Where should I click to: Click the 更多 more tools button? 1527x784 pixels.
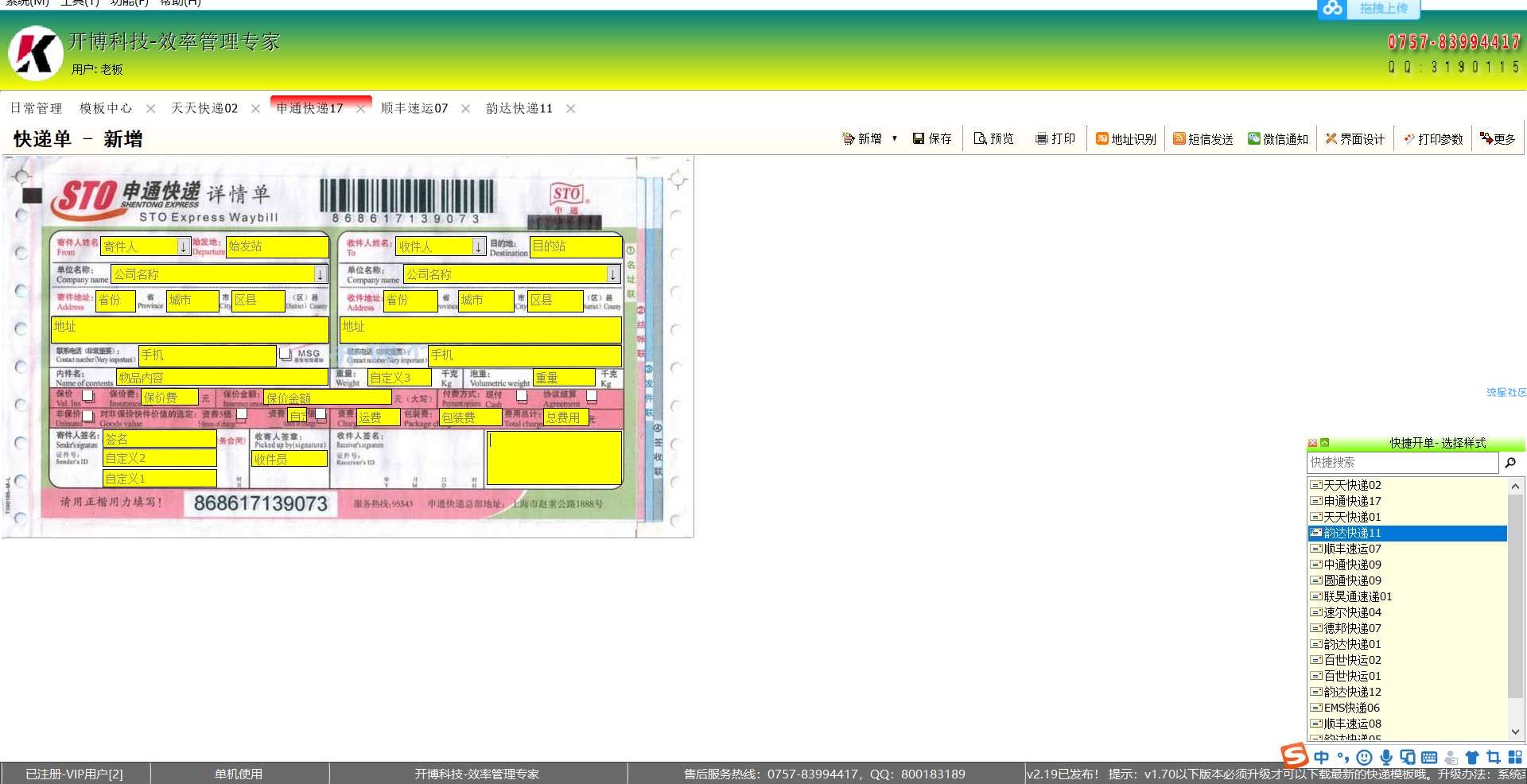click(1498, 138)
